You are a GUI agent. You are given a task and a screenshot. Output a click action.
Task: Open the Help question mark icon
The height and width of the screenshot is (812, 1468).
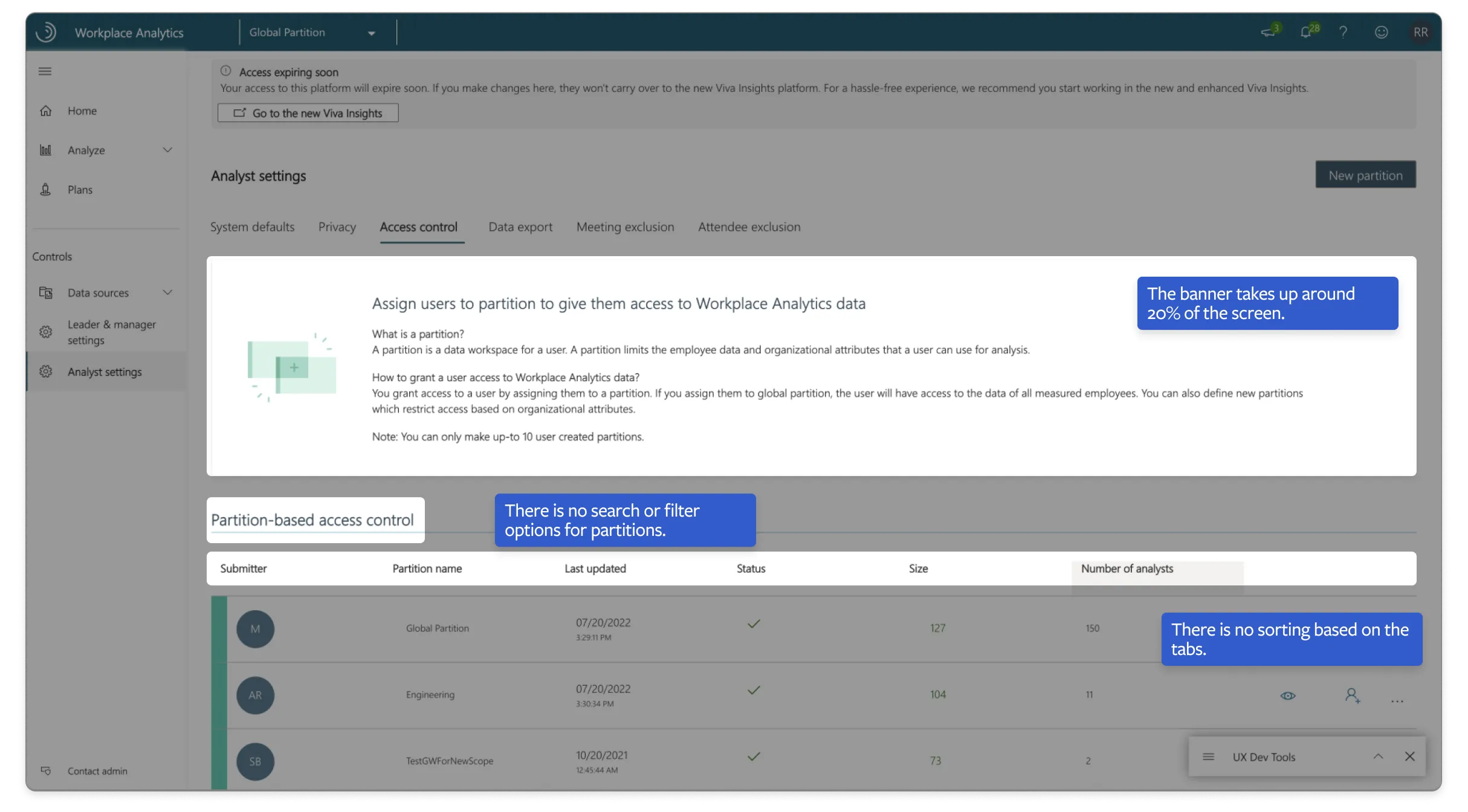(x=1344, y=32)
